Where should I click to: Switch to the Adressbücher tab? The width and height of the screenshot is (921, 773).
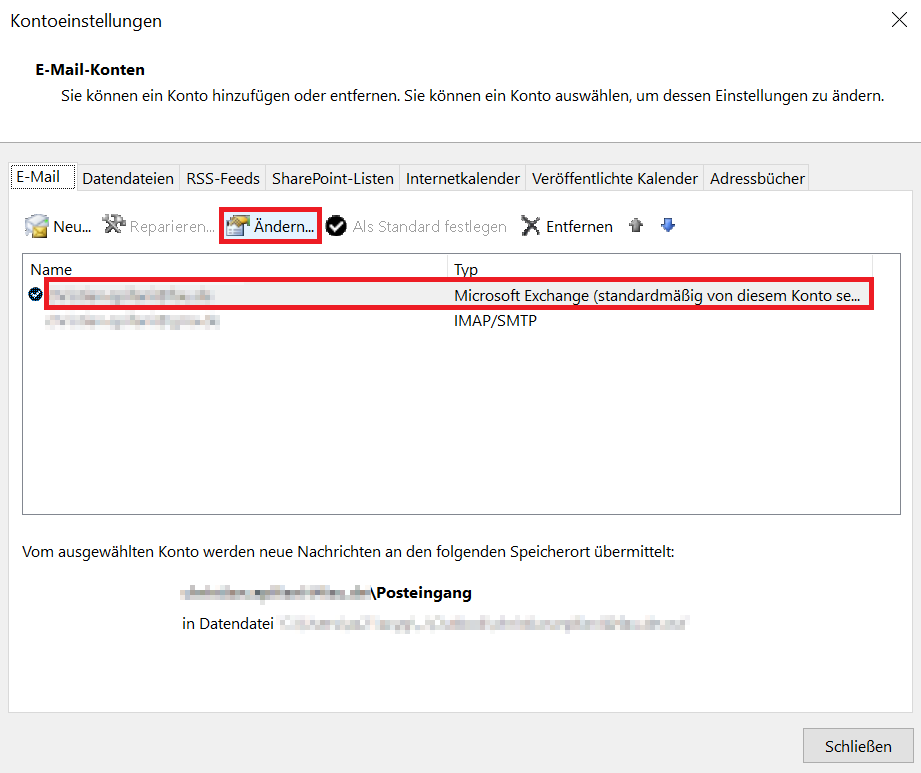click(756, 178)
